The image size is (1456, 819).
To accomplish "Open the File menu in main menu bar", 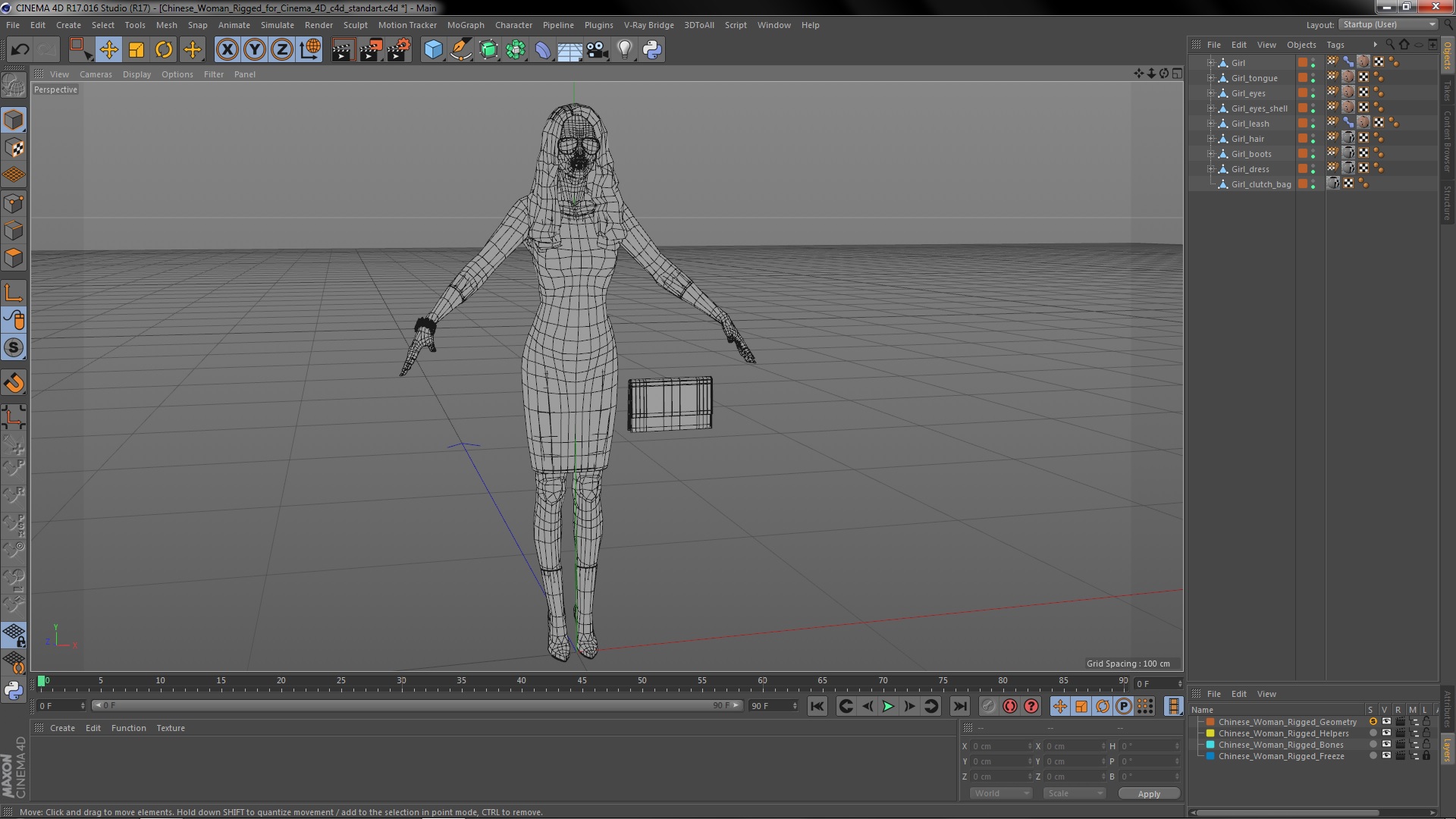I will click(13, 25).
